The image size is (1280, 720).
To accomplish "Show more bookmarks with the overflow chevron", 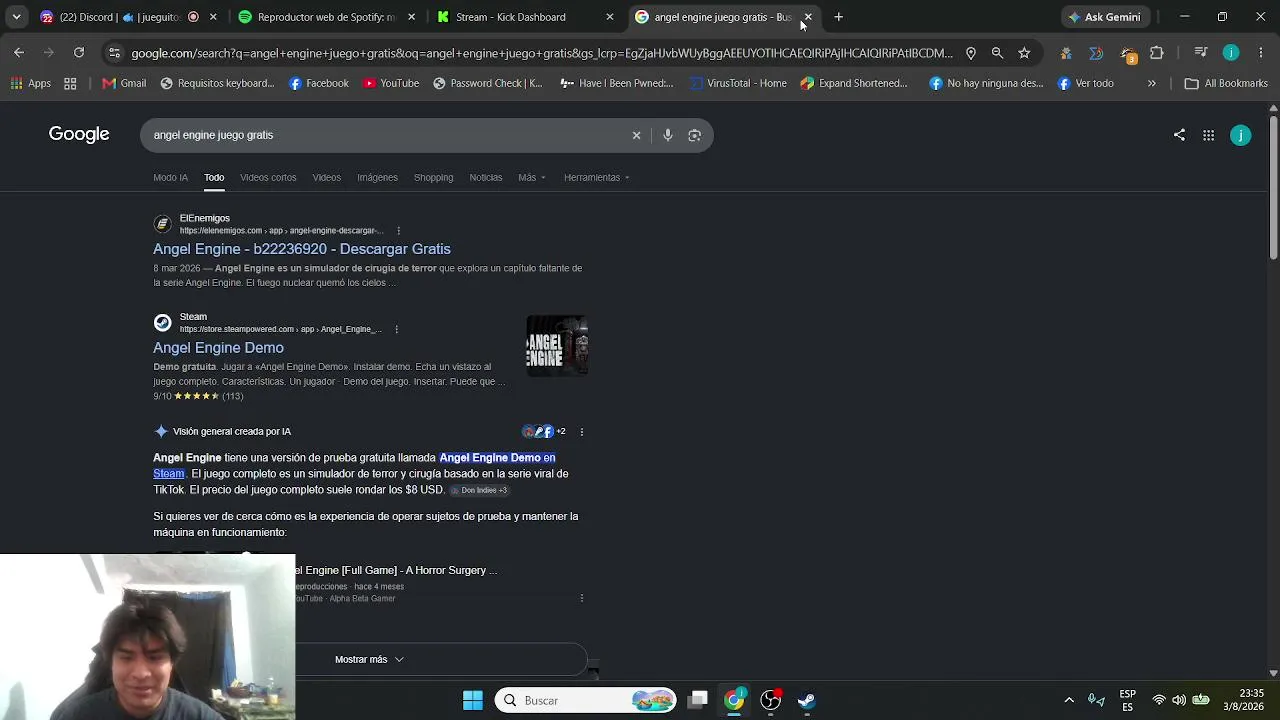I will point(1151,84).
